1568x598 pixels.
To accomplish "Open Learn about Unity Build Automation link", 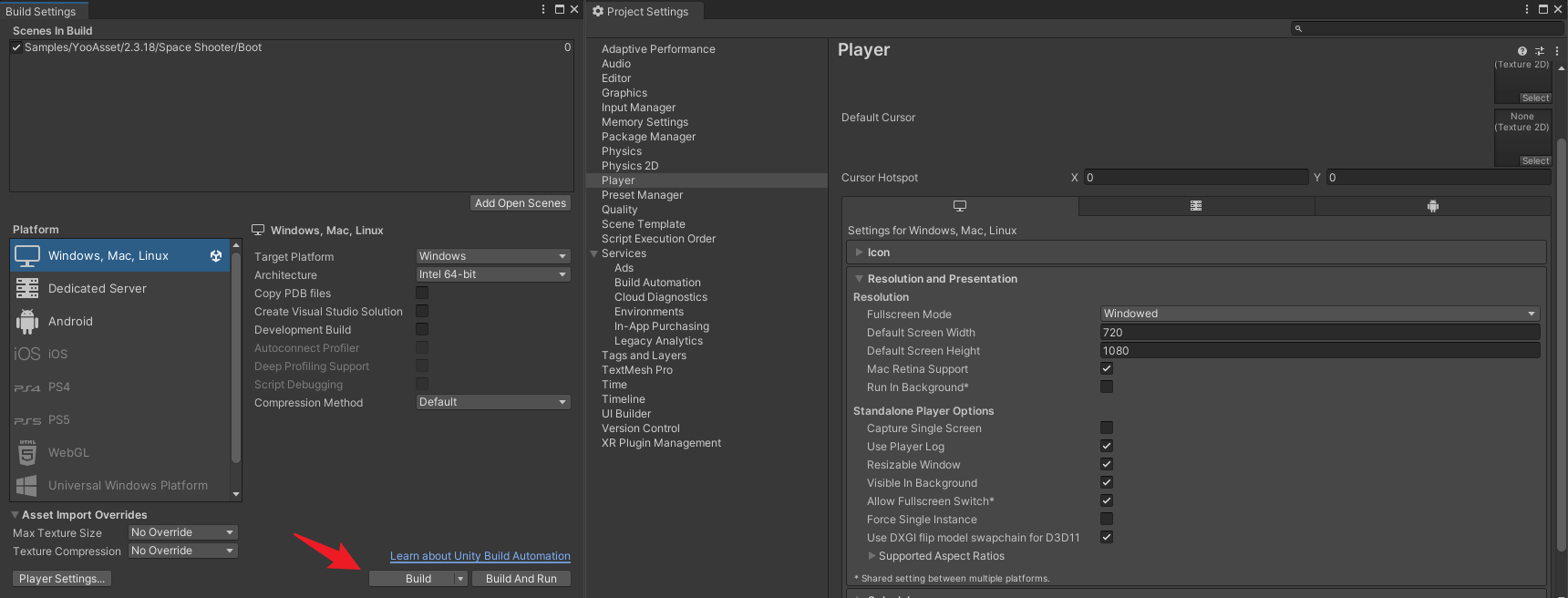I will (x=480, y=556).
